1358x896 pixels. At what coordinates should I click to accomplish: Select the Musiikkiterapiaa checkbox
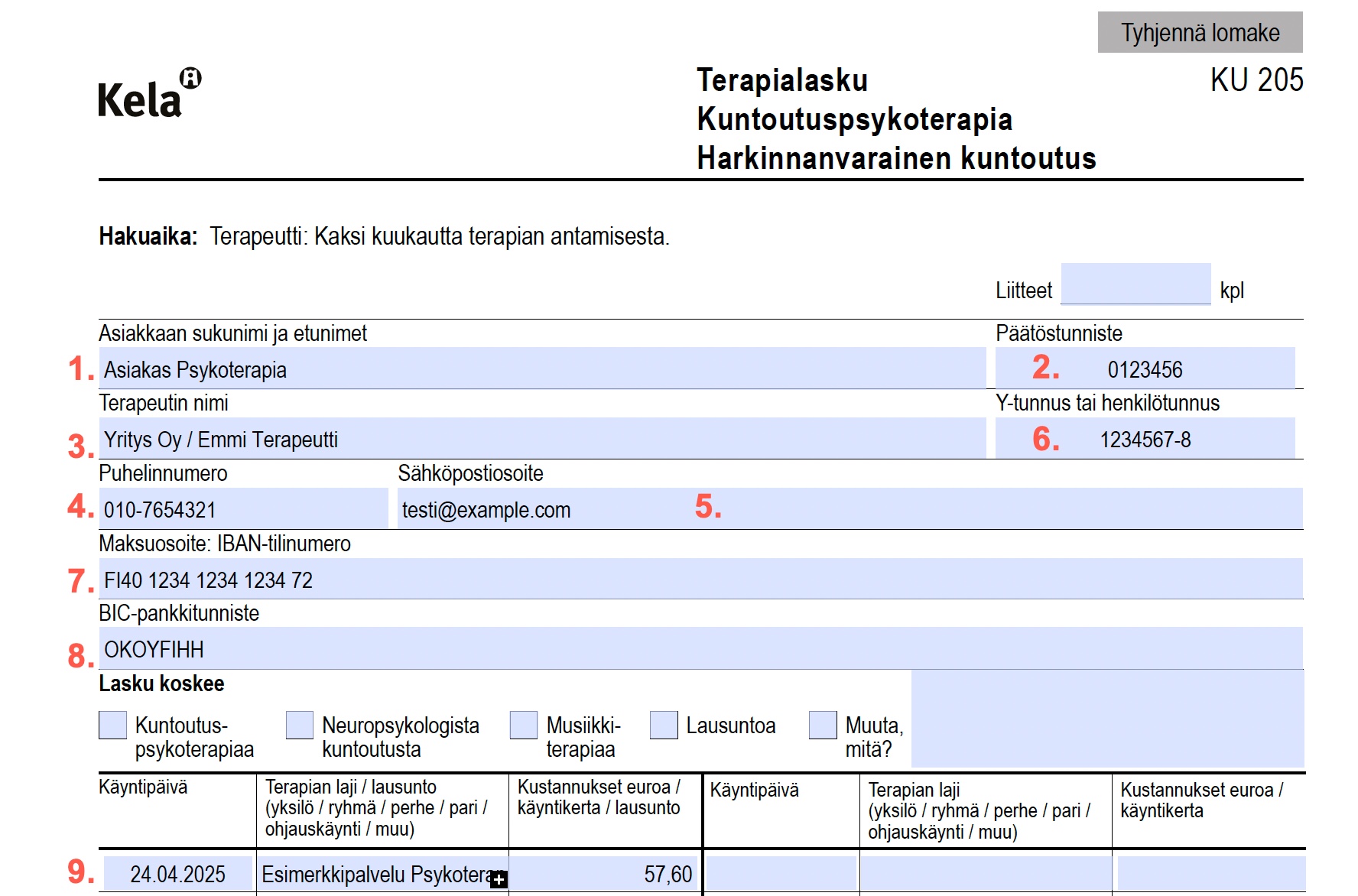point(523,725)
